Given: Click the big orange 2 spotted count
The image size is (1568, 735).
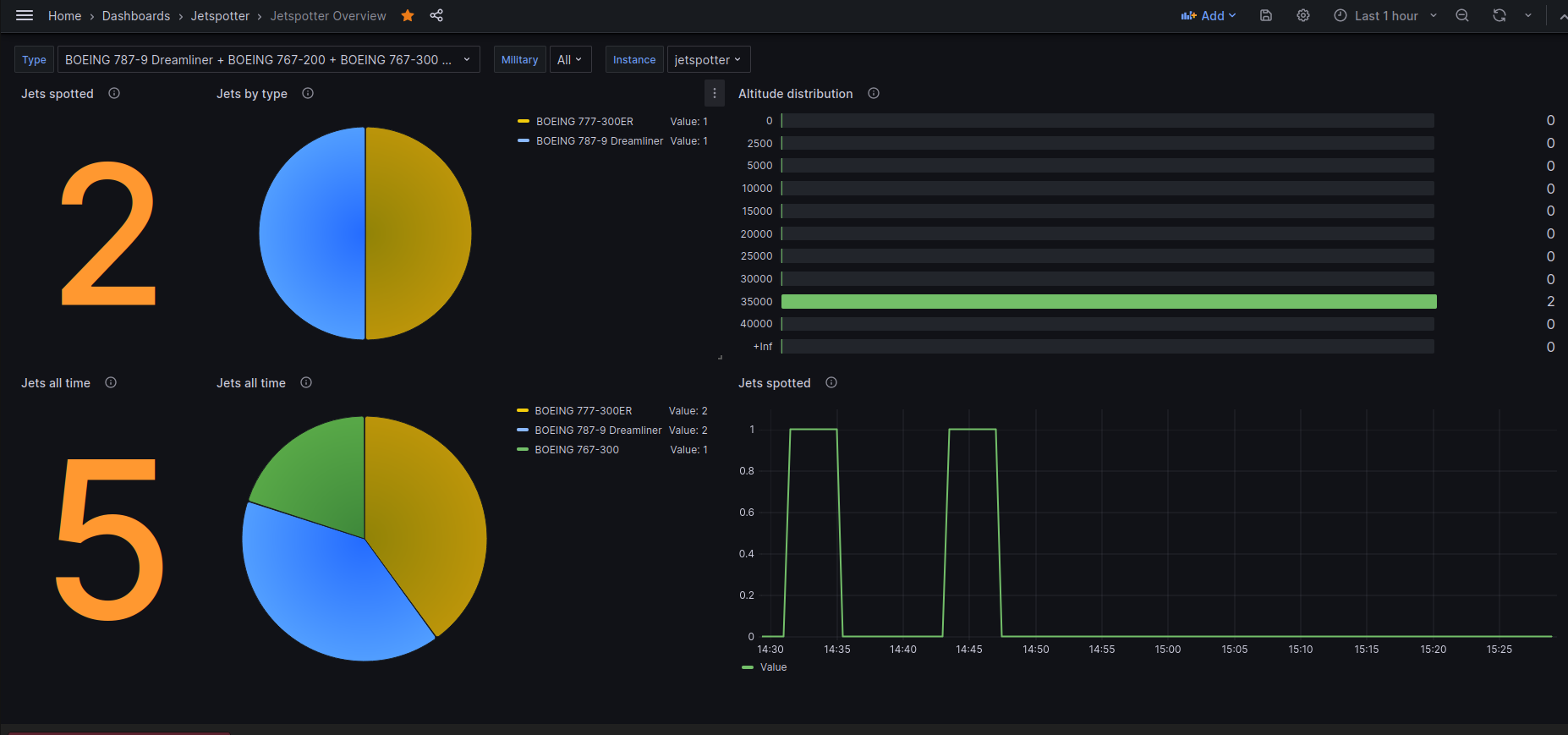Looking at the screenshot, I should coord(109,233).
